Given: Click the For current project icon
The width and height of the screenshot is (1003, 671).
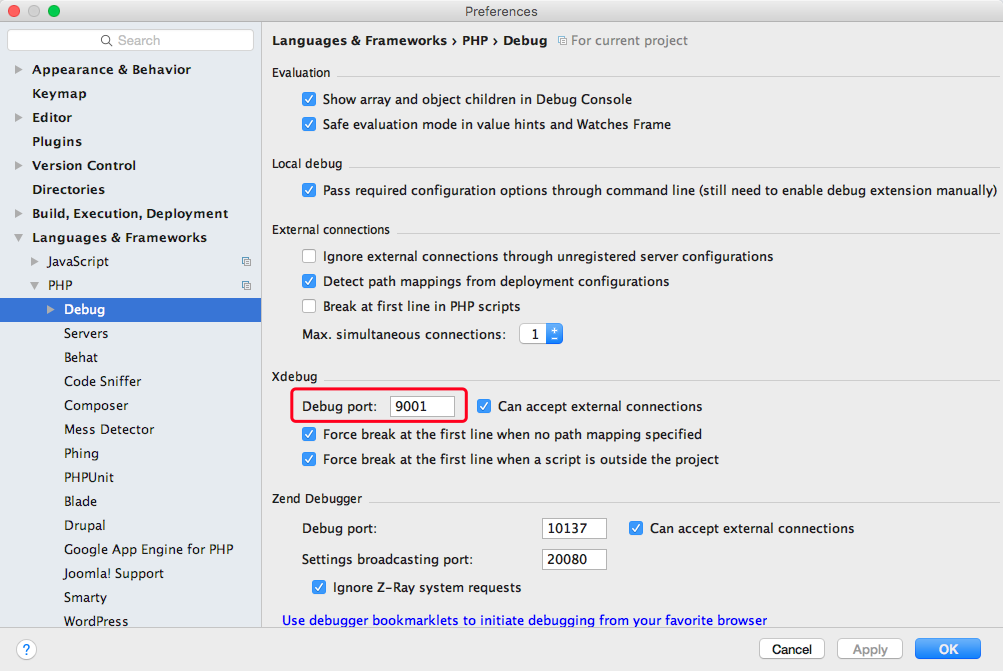Looking at the screenshot, I should (562, 41).
